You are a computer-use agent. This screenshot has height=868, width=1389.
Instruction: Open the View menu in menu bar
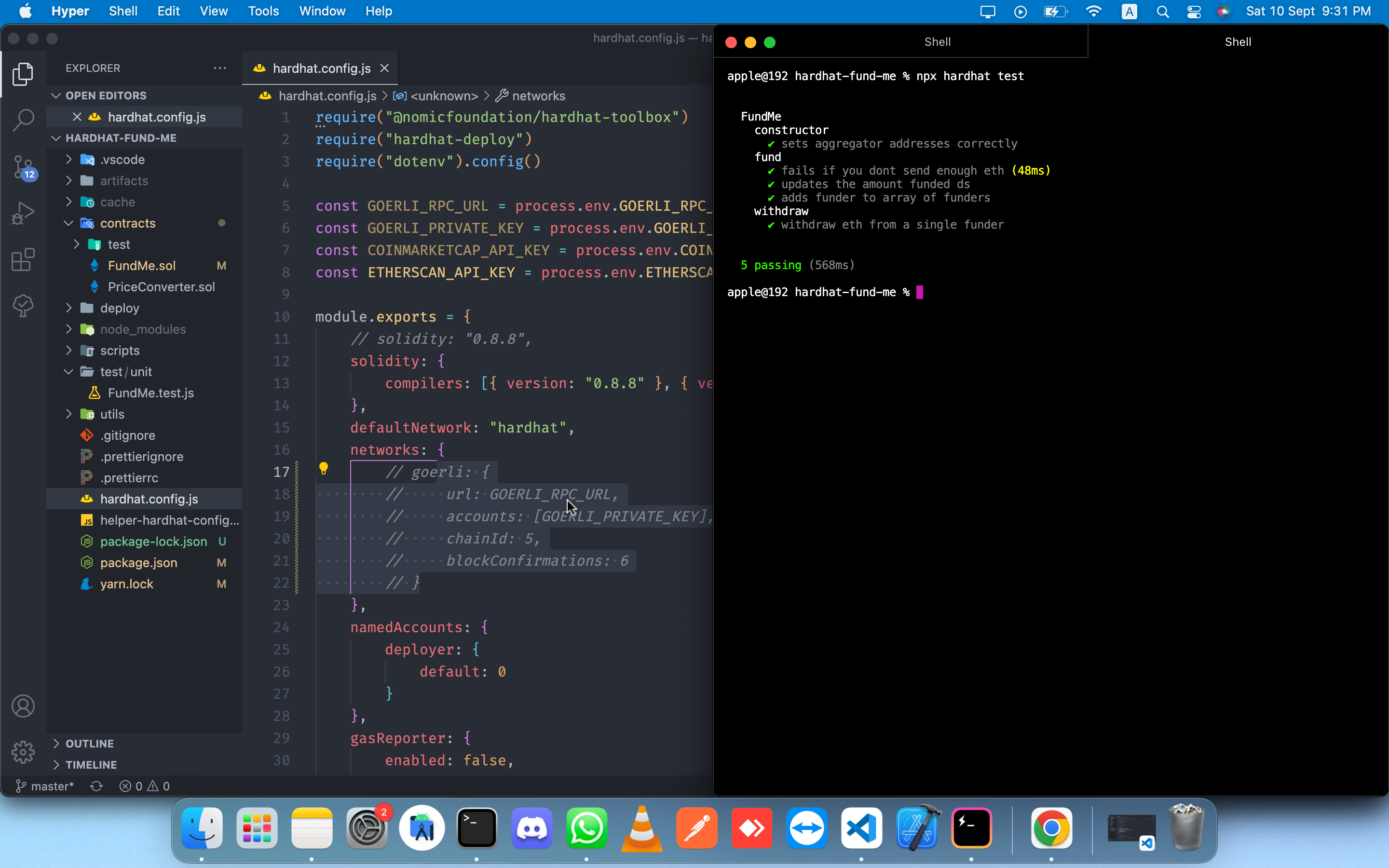pos(214,12)
